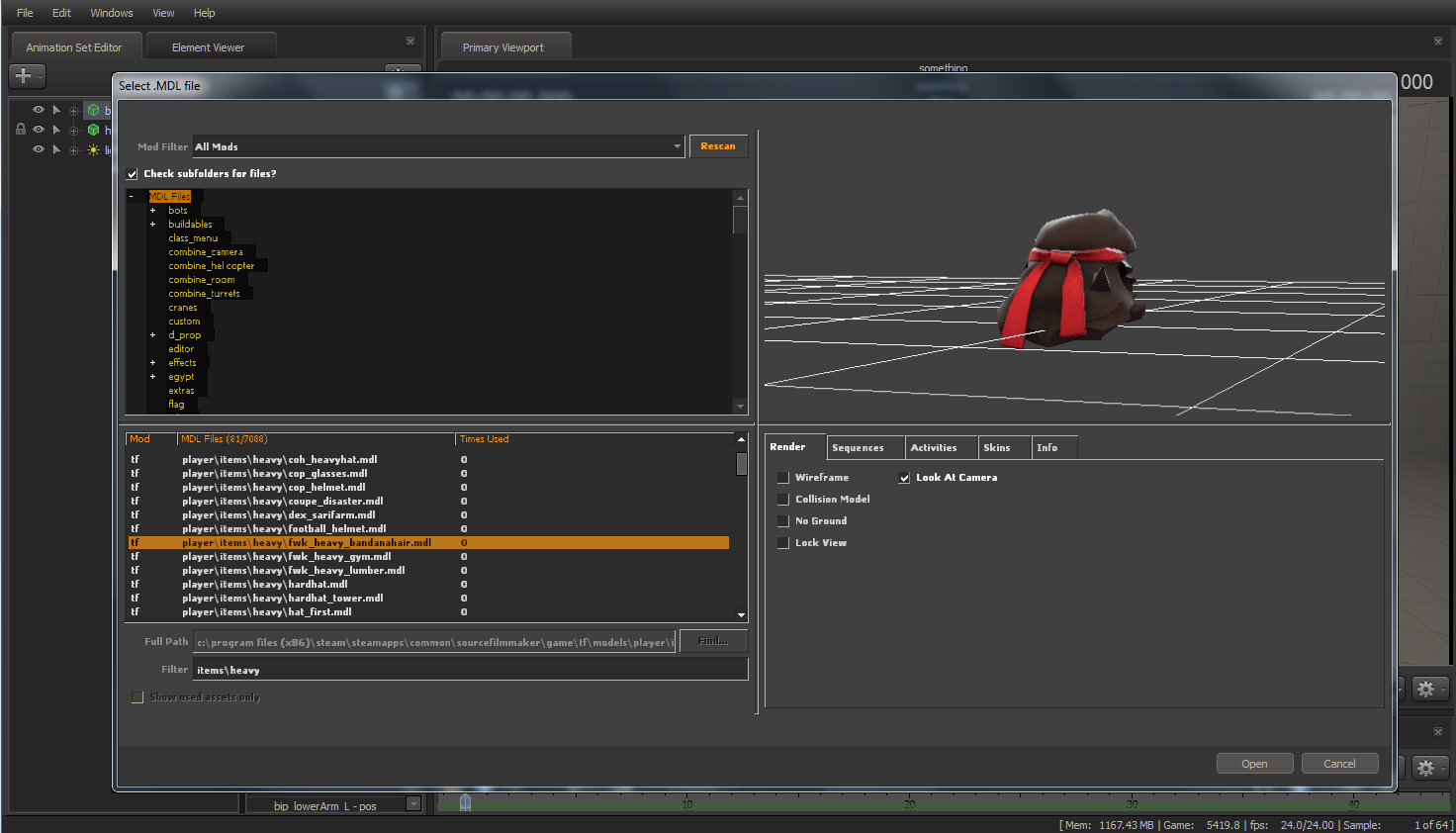Click the lock icon on second animation set
Screen dimensions: 1456x833
click(x=21, y=130)
